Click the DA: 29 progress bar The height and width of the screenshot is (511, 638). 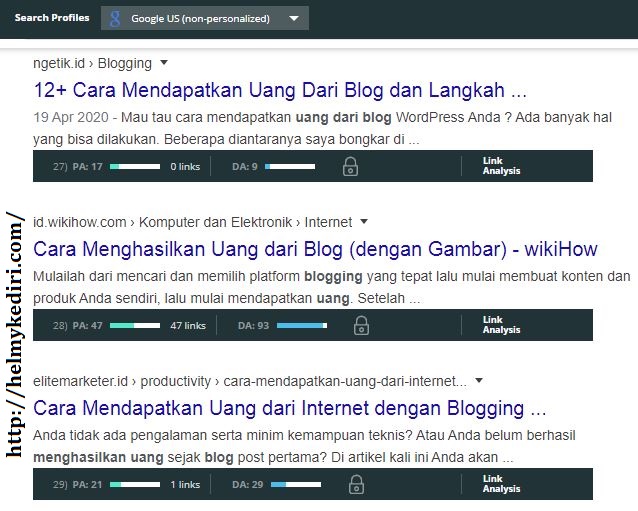[x=296, y=485]
